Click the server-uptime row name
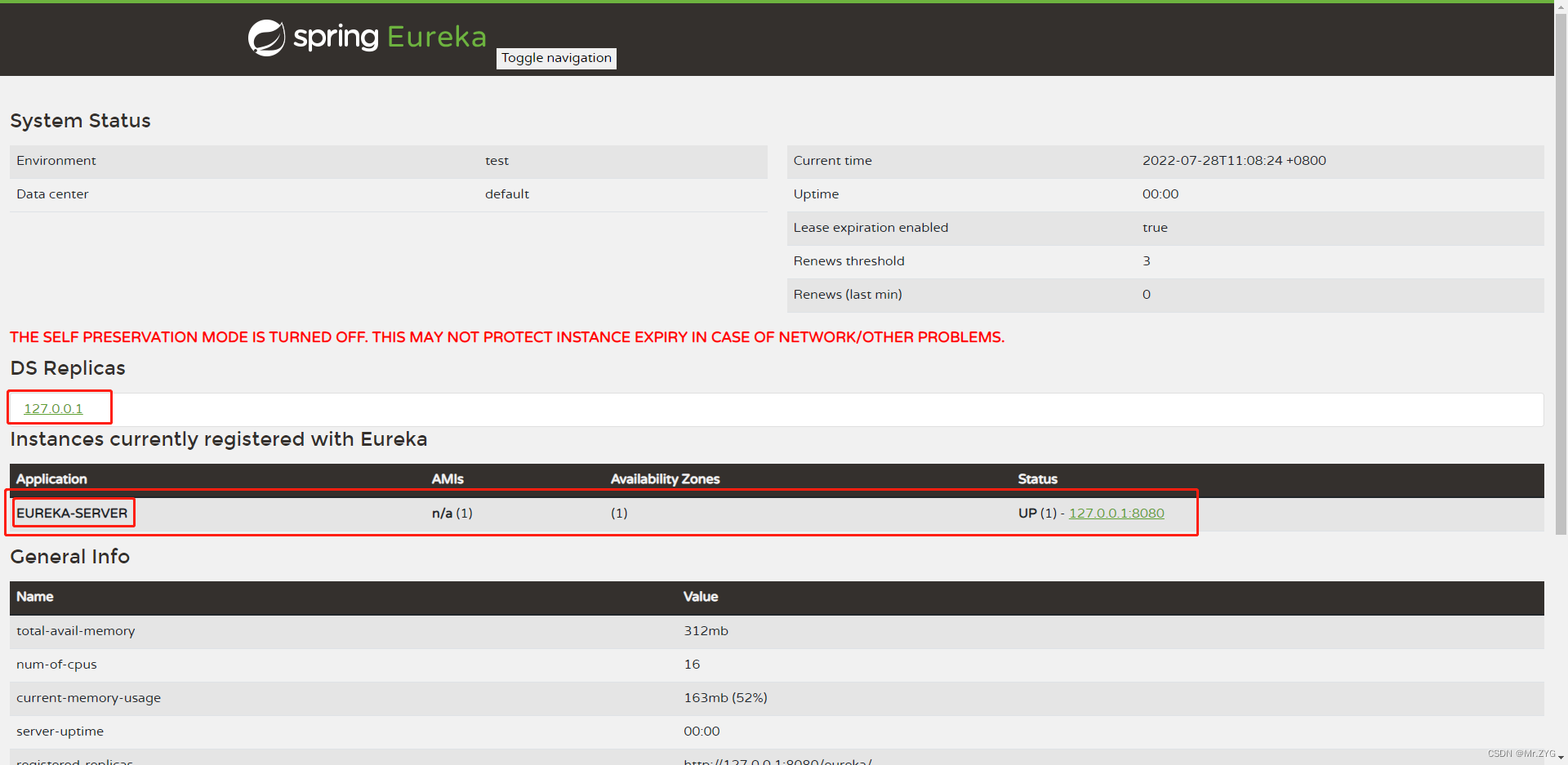 point(60,732)
